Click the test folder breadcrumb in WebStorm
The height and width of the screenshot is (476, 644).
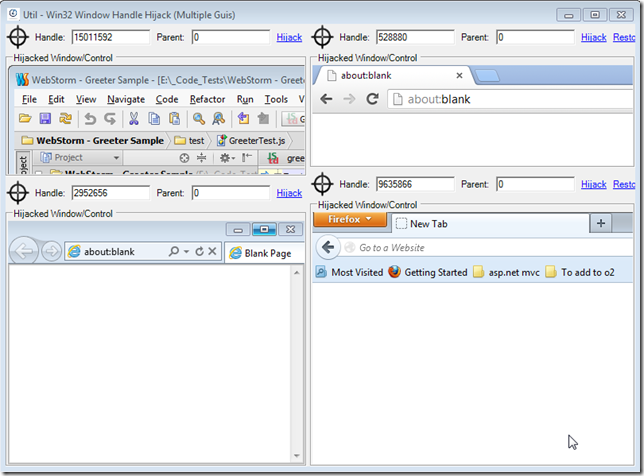(190, 141)
